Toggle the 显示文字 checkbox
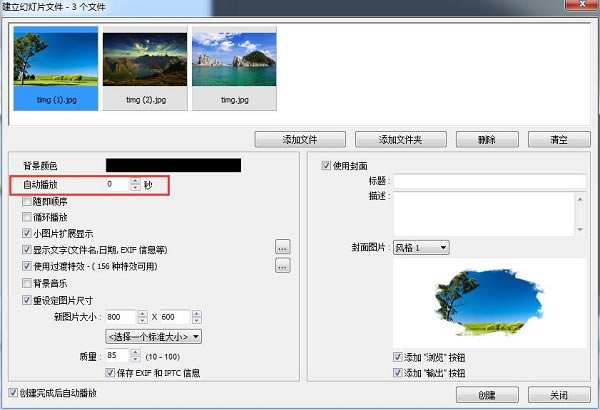The height and width of the screenshot is (410, 600). pos(26,250)
